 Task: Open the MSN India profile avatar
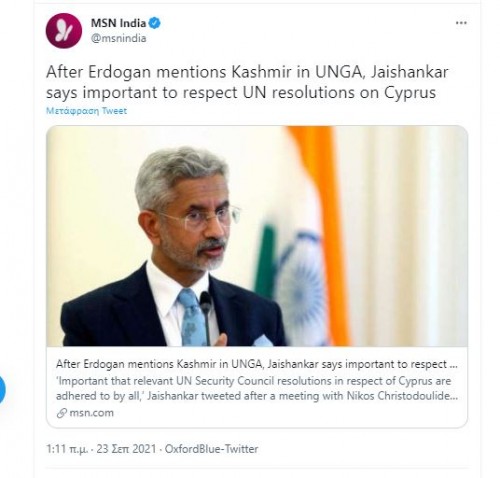click(x=64, y=31)
